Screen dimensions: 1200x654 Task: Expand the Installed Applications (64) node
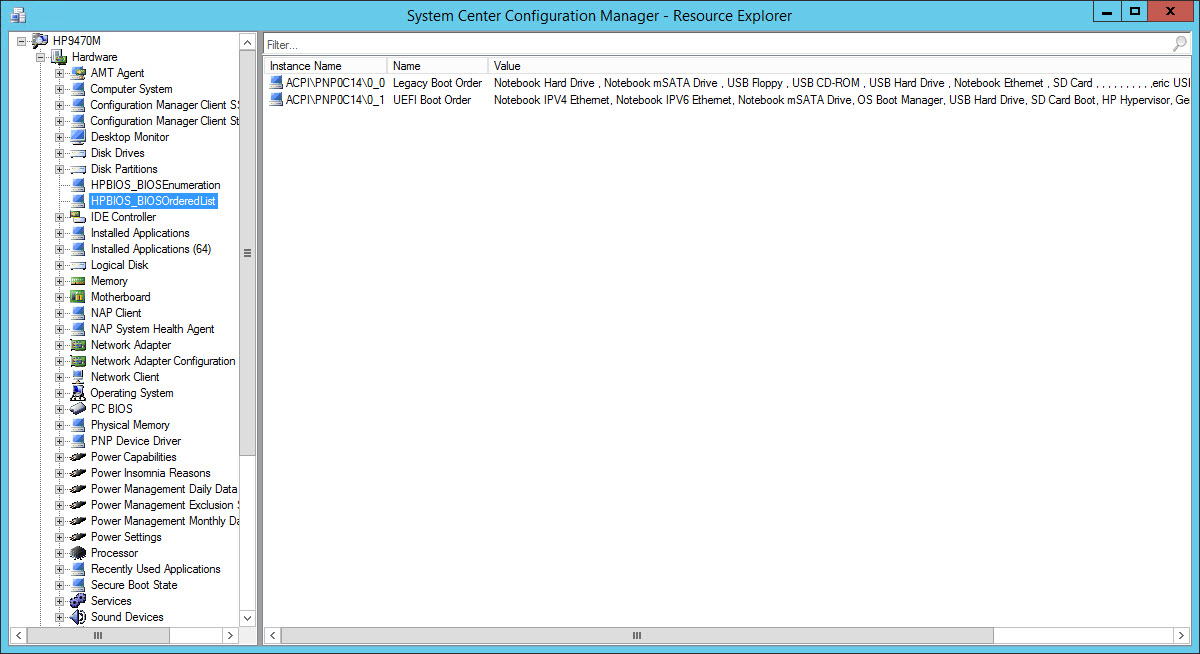[60, 249]
